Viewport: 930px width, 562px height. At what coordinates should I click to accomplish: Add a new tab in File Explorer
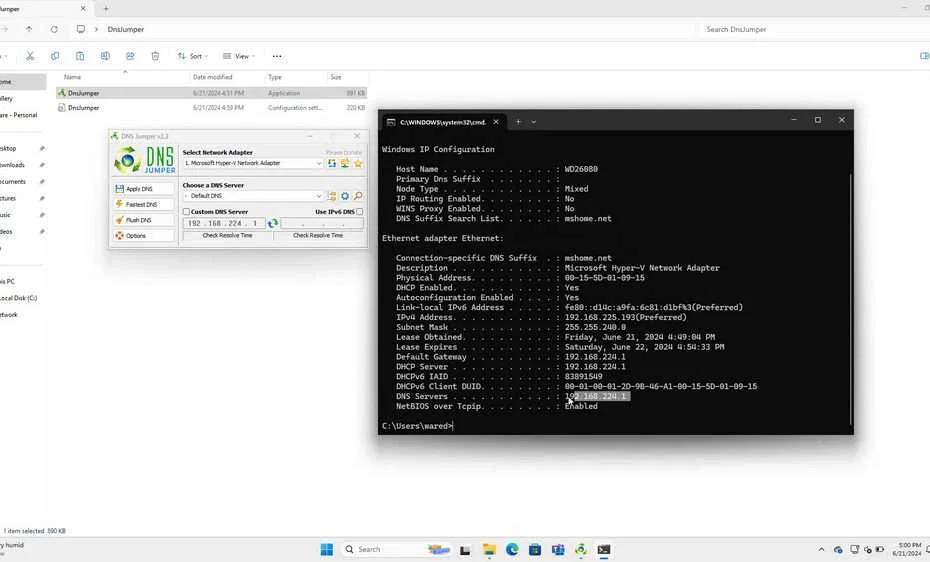pos(106,9)
